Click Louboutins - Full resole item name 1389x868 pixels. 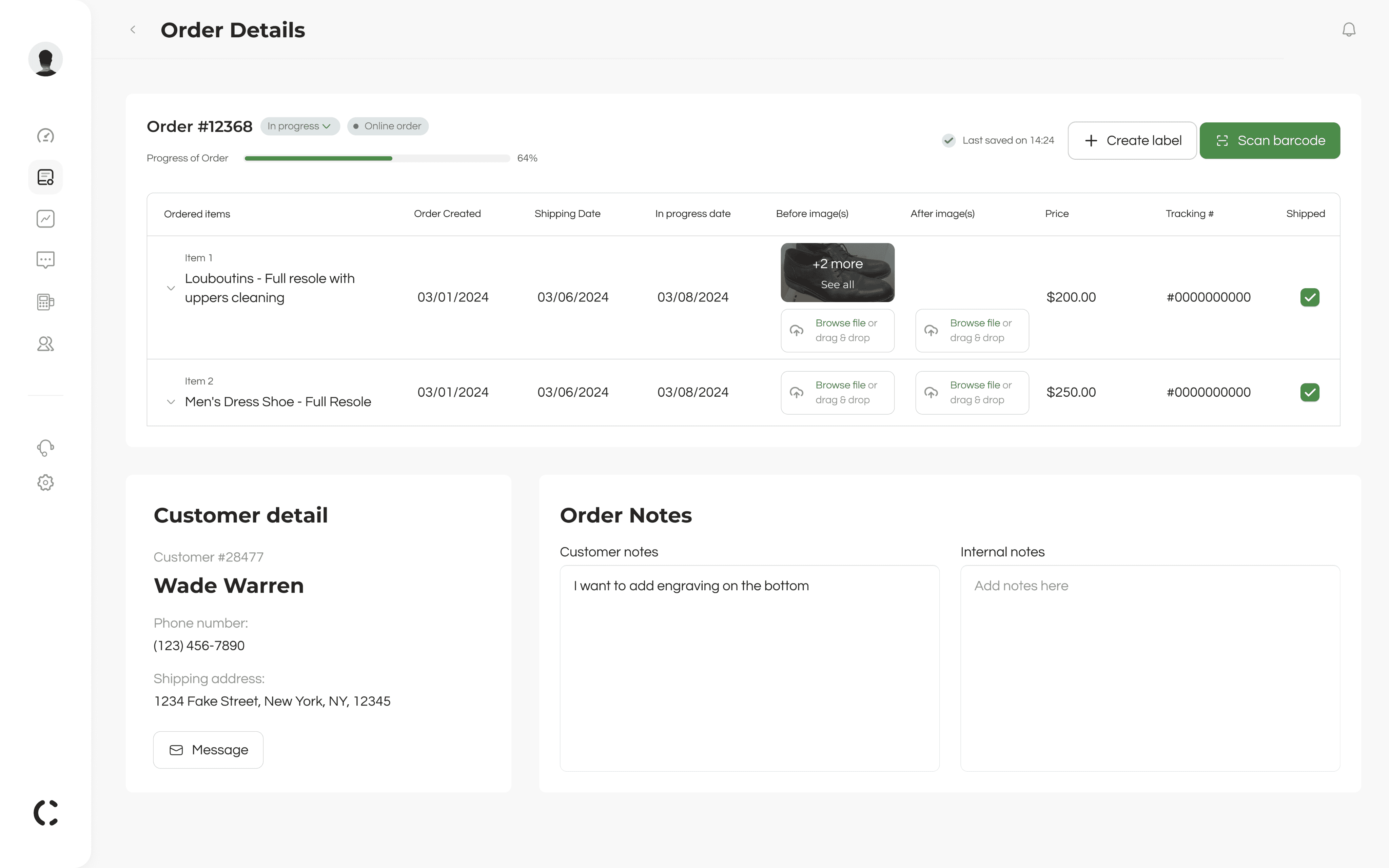point(270,288)
